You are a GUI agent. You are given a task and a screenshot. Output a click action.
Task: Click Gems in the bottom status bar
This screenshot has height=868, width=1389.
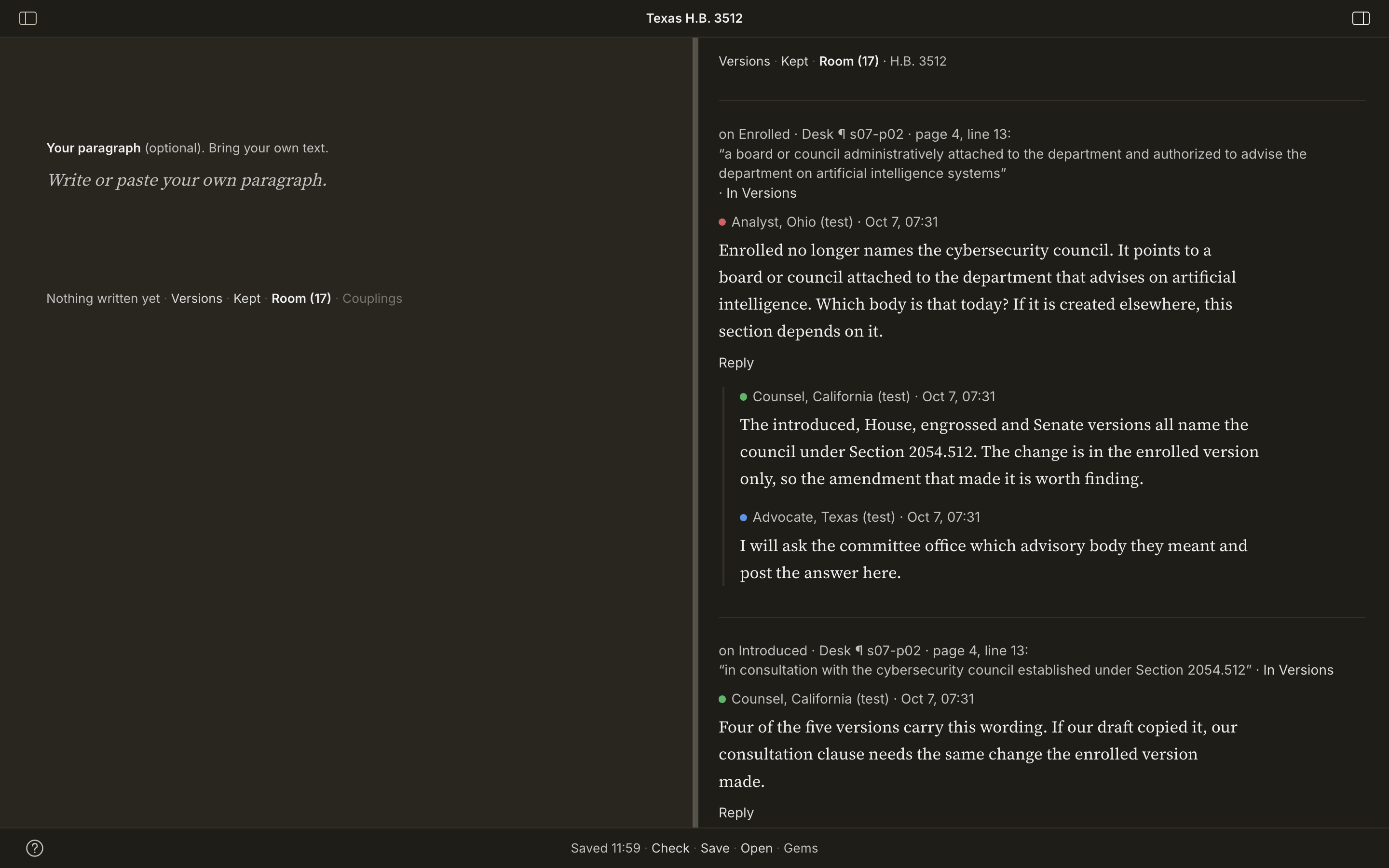coord(801,849)
